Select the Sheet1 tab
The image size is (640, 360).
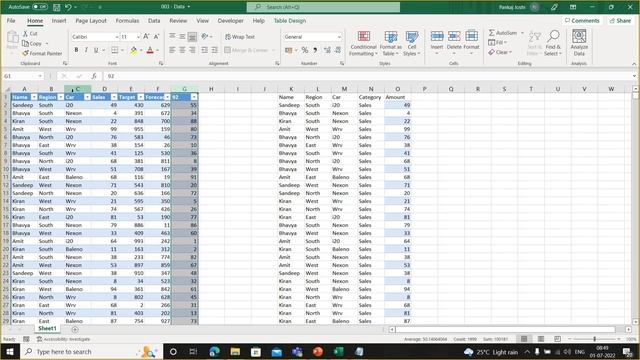coord(47,329)
